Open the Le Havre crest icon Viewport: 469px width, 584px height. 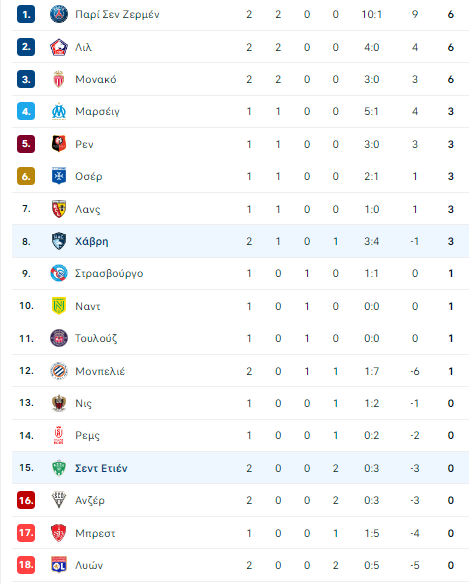click(59, 241)
